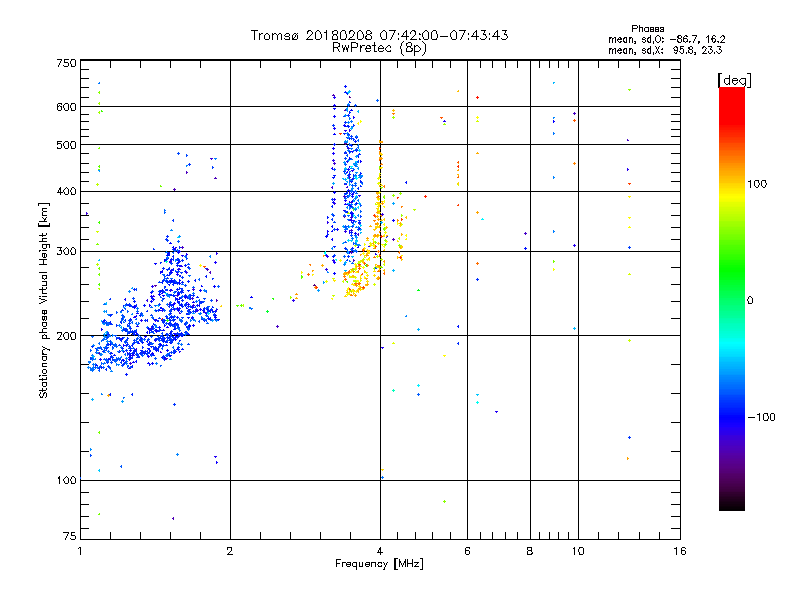This screenshot has height=600, width=800.
Task: Click x-axis tick label '8'
Action: 530,551
